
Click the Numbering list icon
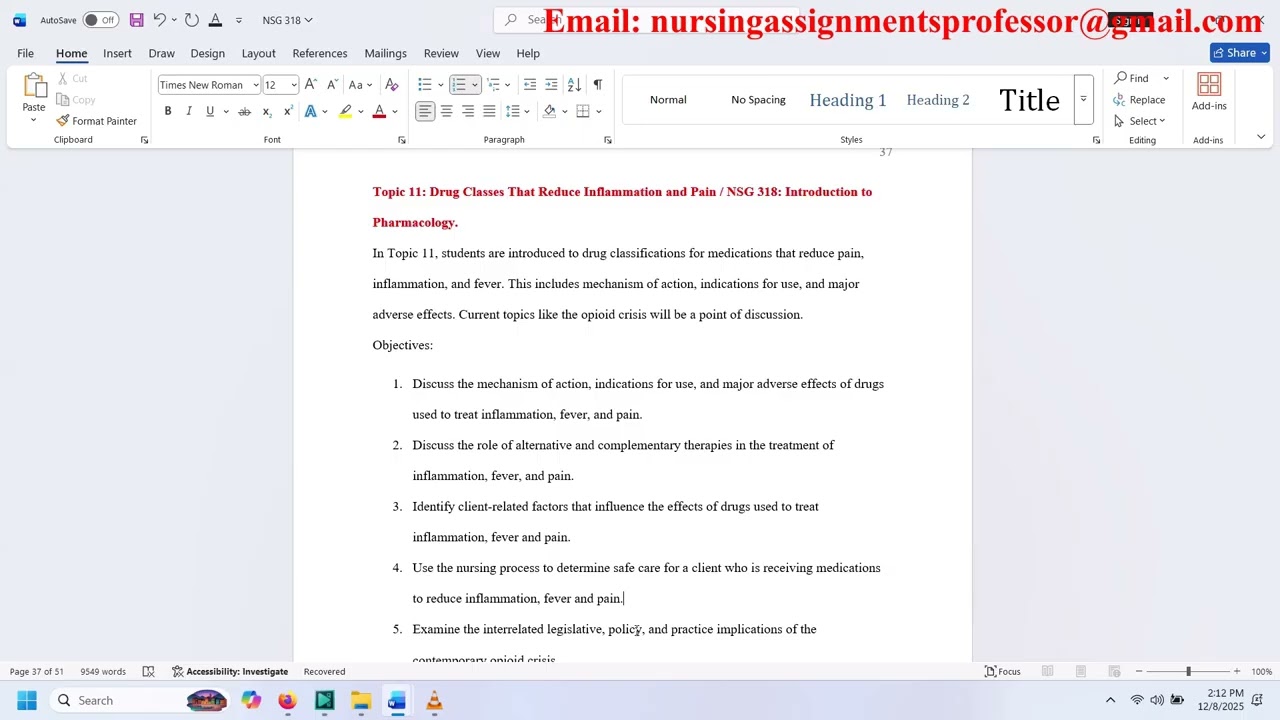pyautogui.click(x=459, y=85)
